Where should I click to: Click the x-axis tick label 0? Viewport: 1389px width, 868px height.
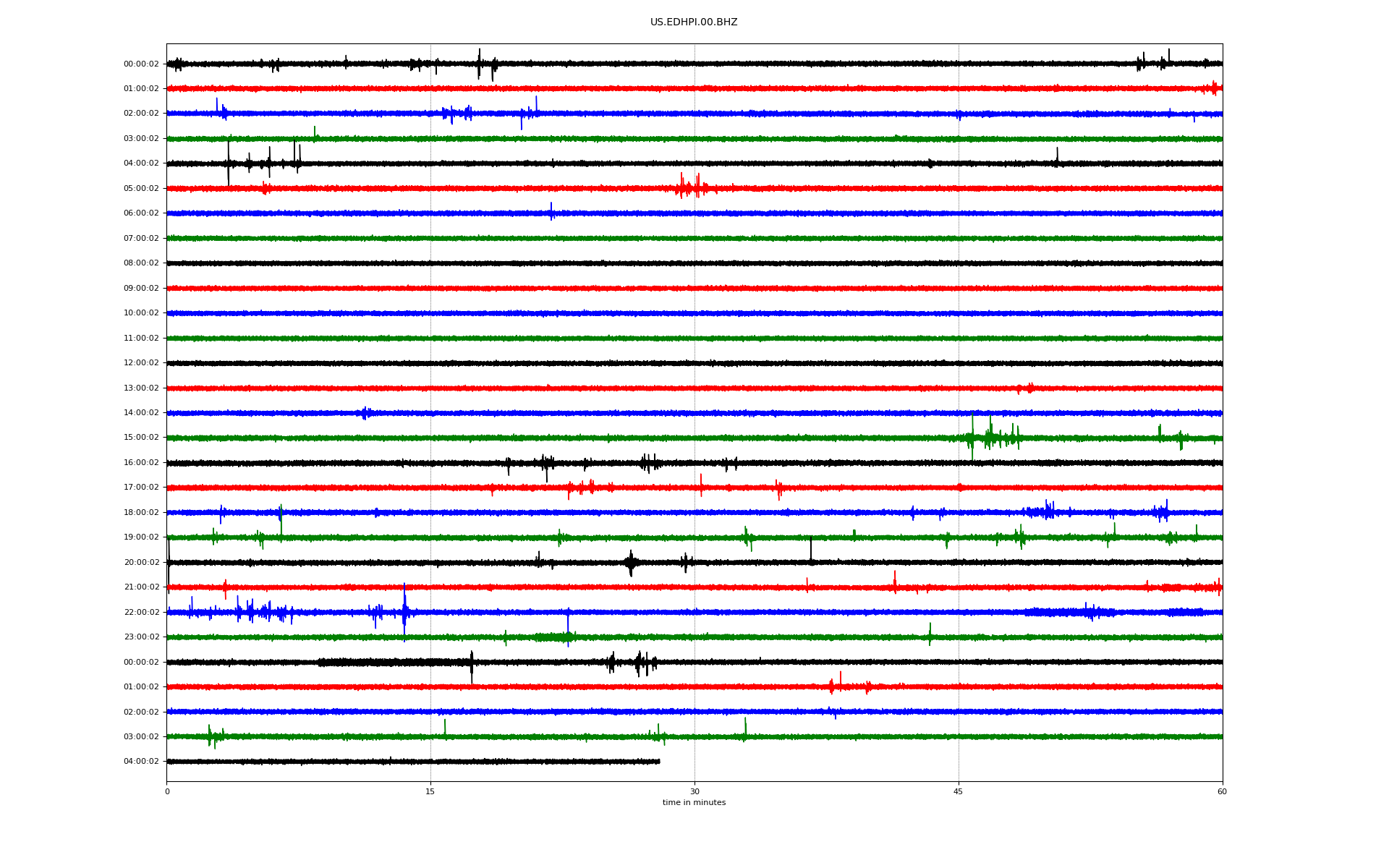coord(167,792)
